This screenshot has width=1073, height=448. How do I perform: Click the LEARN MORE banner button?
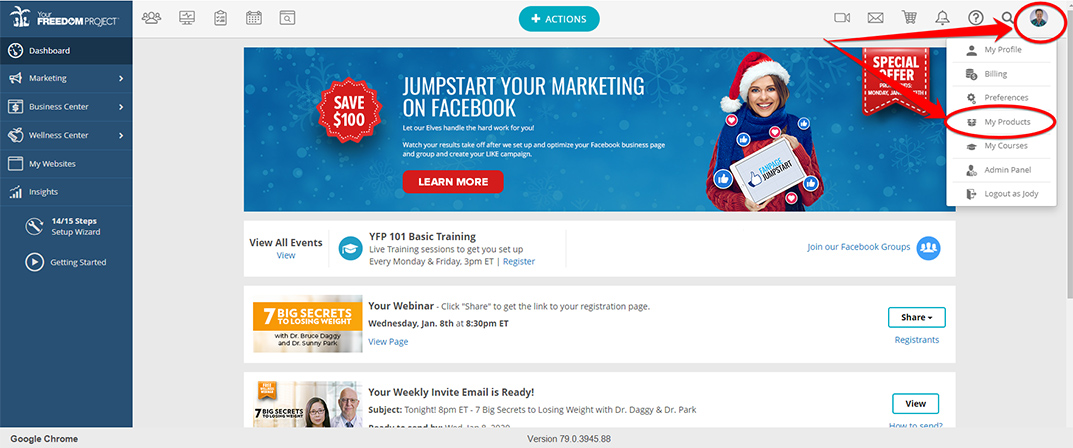pos(453,182)
